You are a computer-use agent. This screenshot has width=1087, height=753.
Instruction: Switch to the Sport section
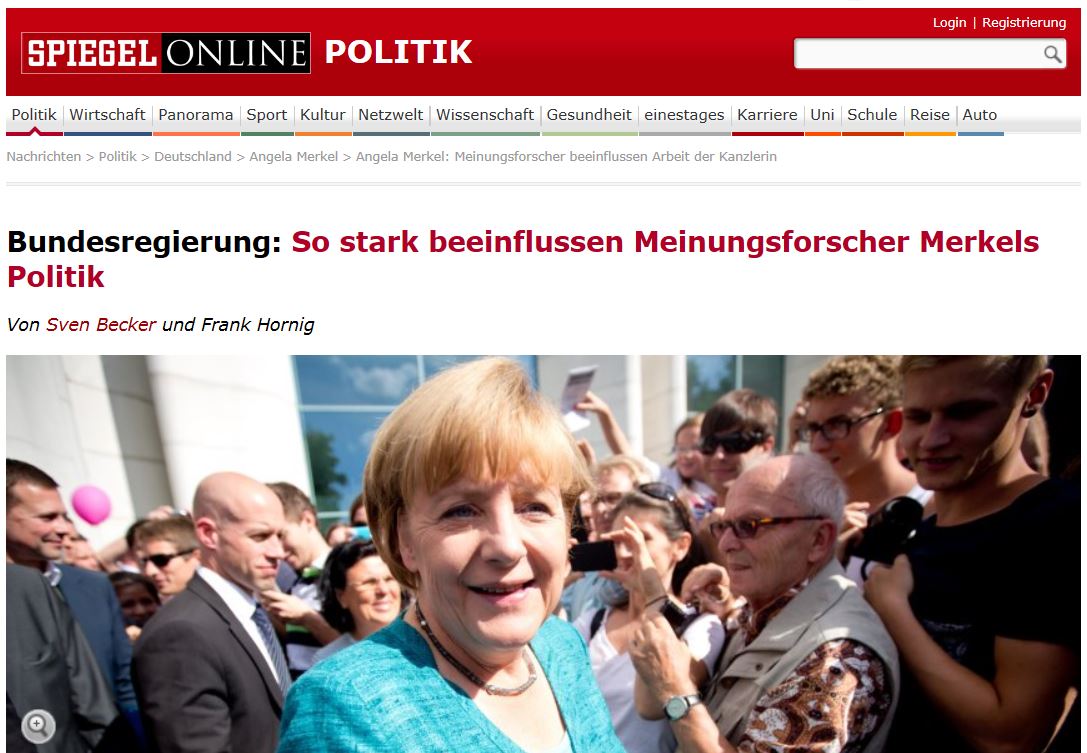(x=266, y=114)
